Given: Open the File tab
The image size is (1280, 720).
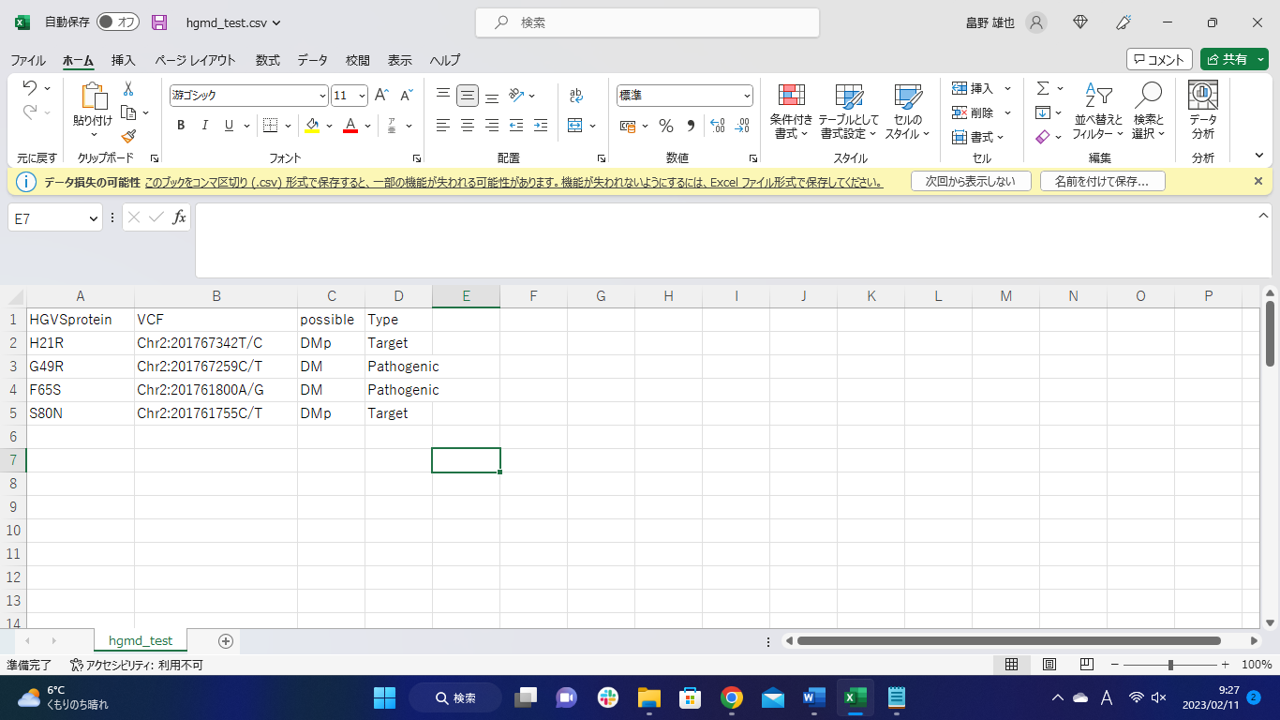Looking at the screenshot, I should (x=28, y=60).
